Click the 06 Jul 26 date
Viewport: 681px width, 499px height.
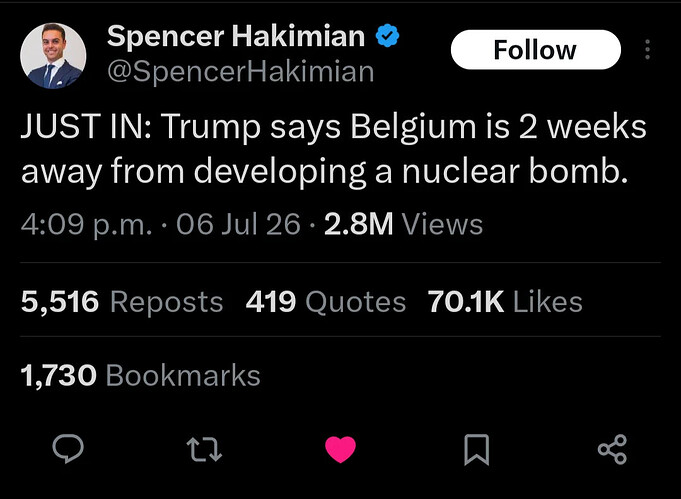pos(238,225)
